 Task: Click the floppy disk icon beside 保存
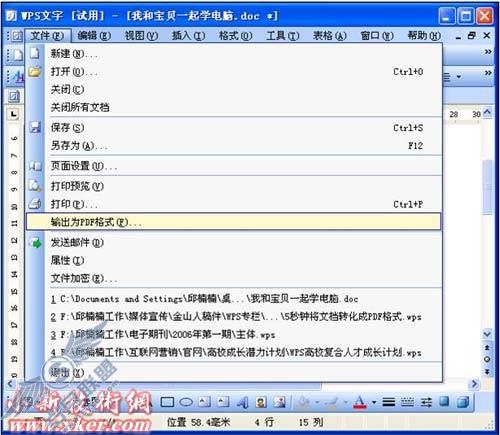[35, 127]
